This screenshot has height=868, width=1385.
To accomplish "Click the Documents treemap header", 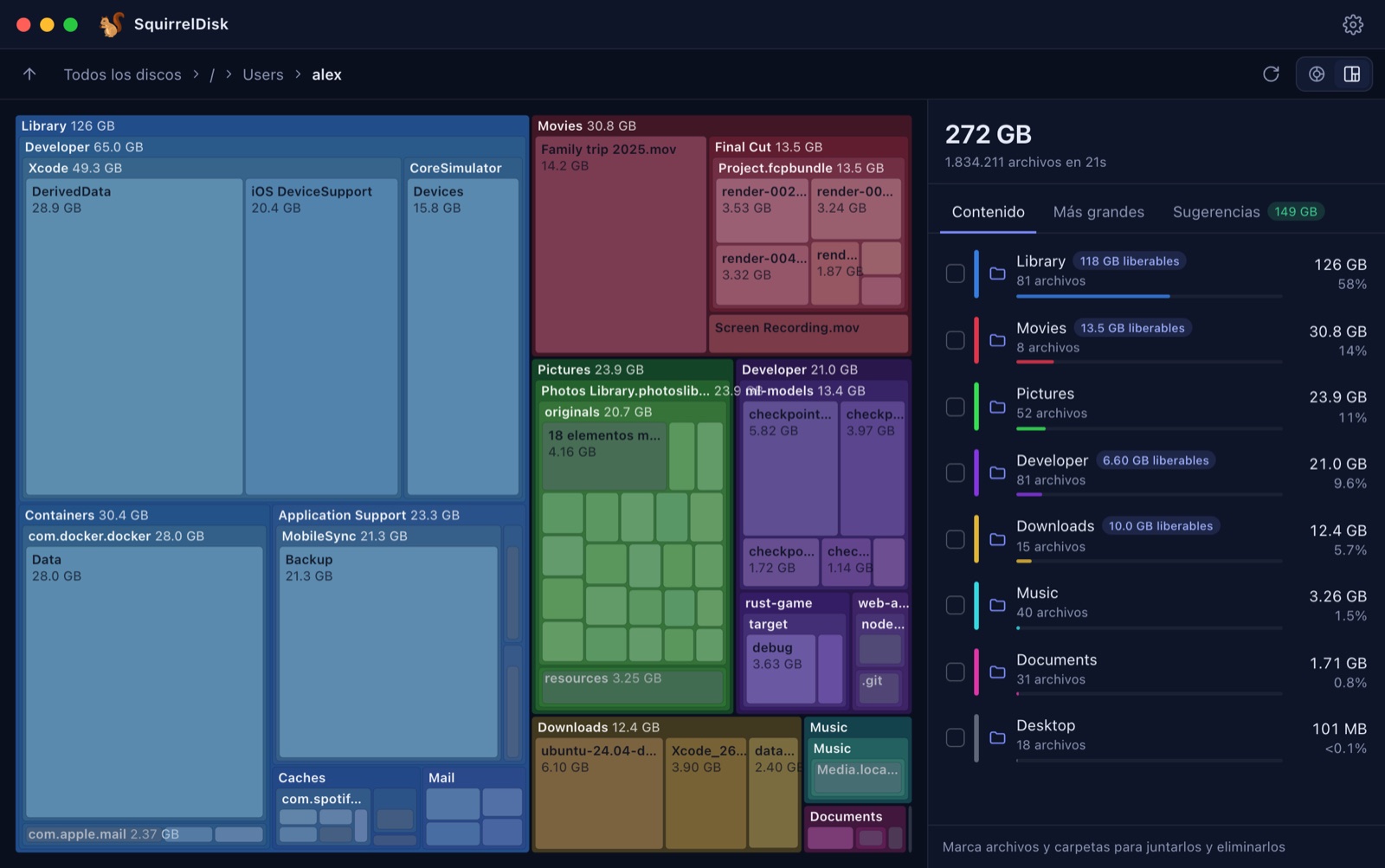I will pos(846,817).
